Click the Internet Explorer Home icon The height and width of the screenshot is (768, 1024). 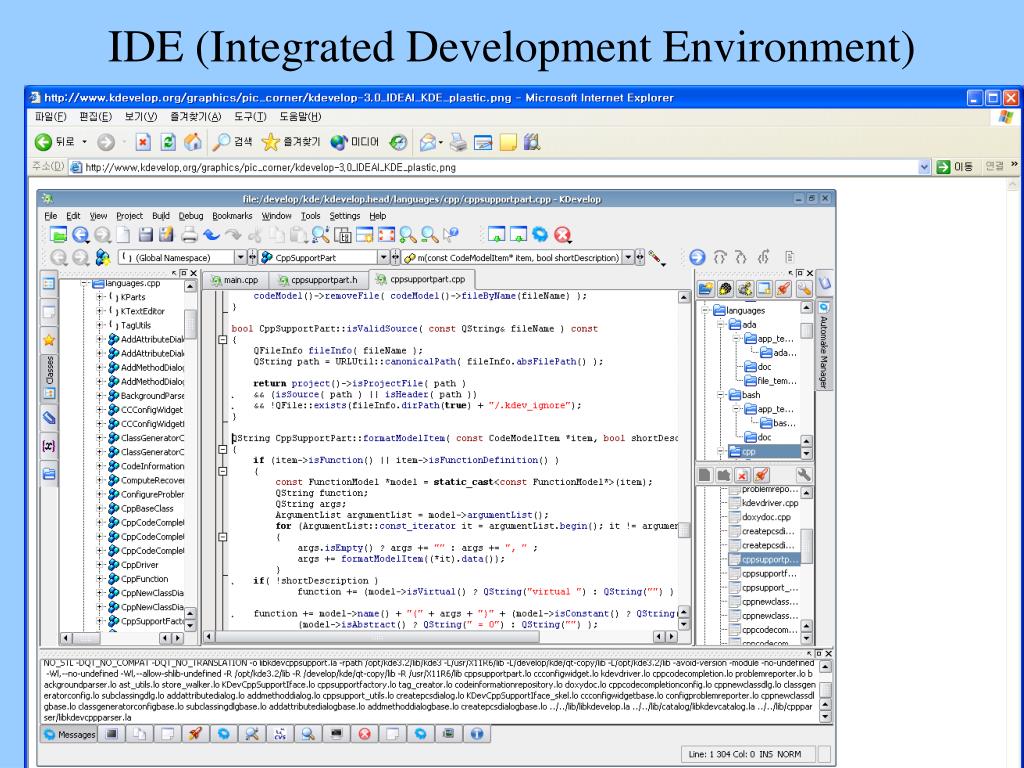coord(194,142)
